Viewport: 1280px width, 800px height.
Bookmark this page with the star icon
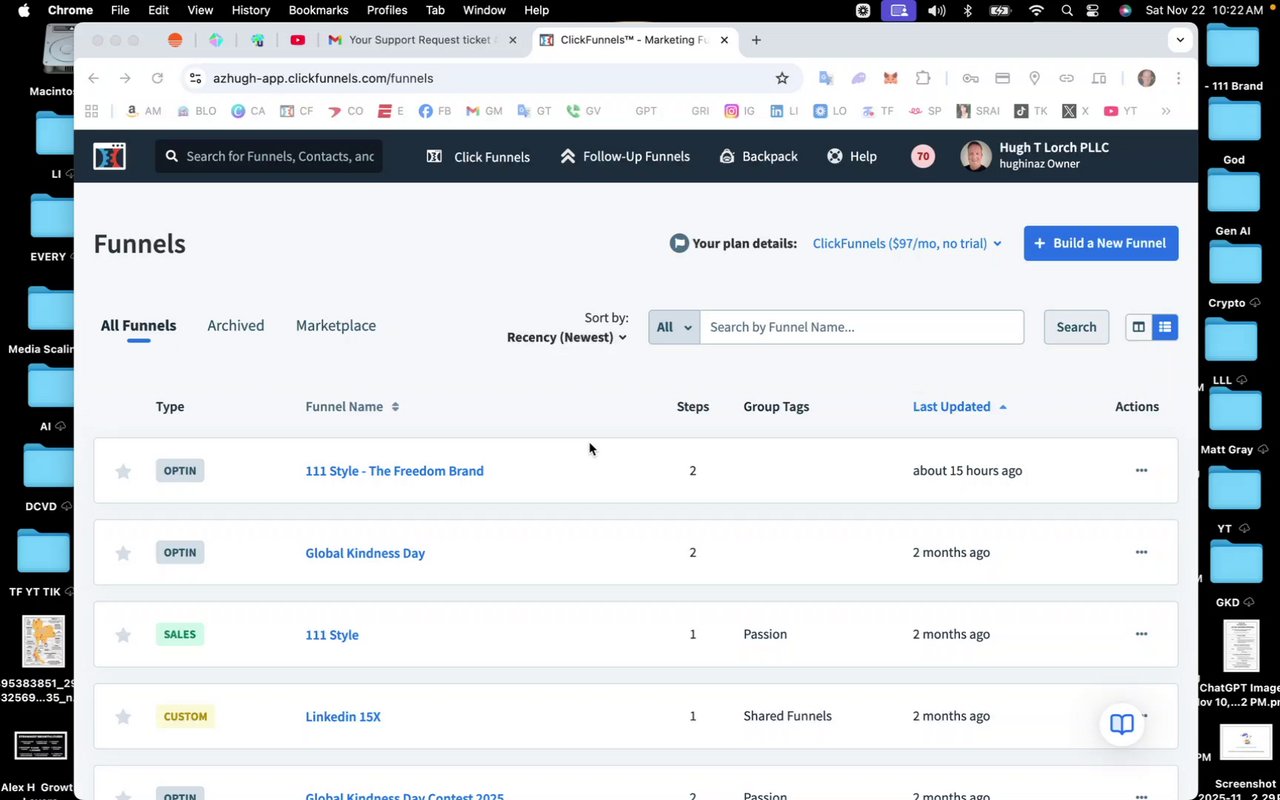[x=782, y=78]
